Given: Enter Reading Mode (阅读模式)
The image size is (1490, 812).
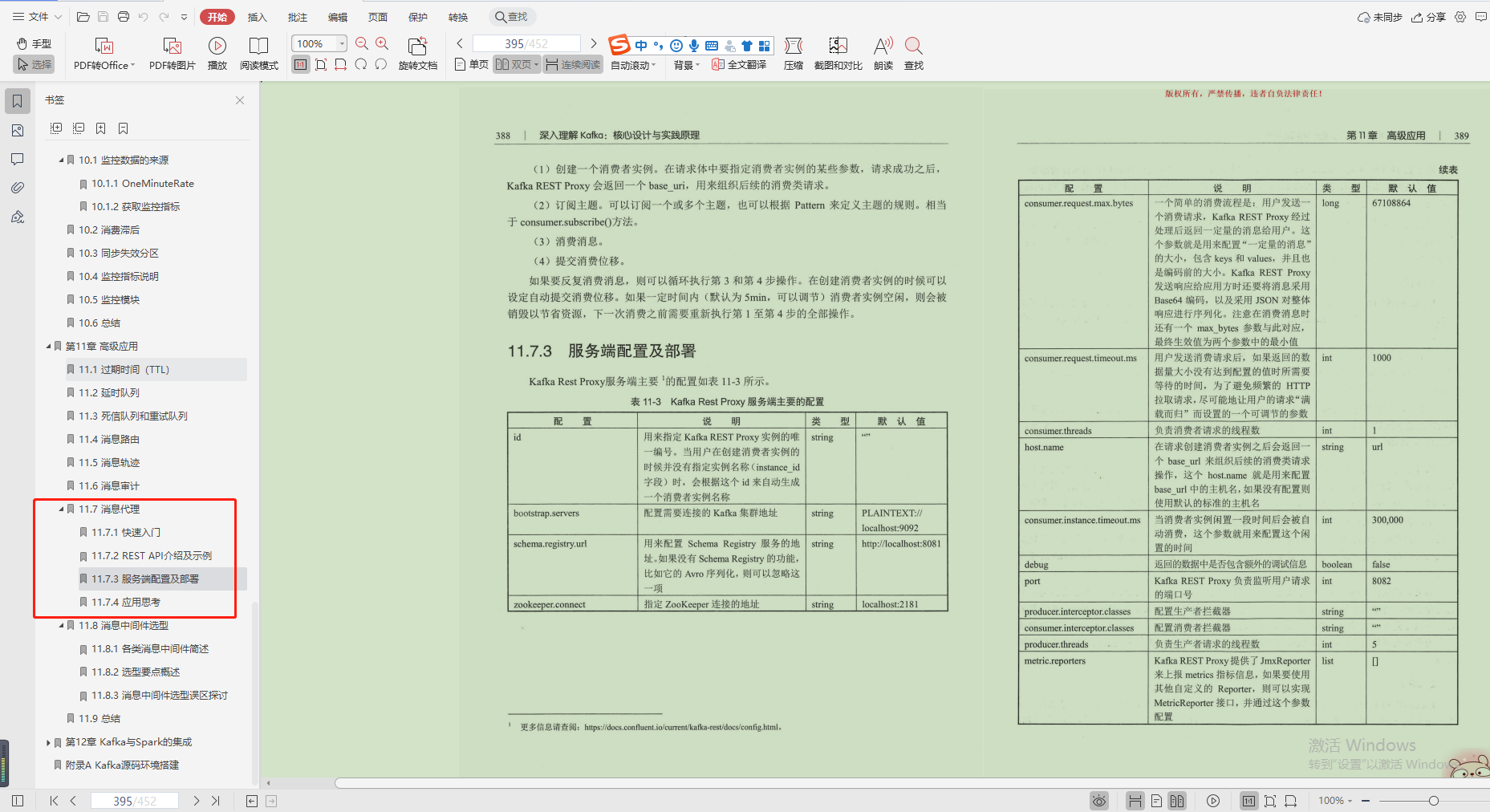Looking at the screenshot, I should pos(258,54).
